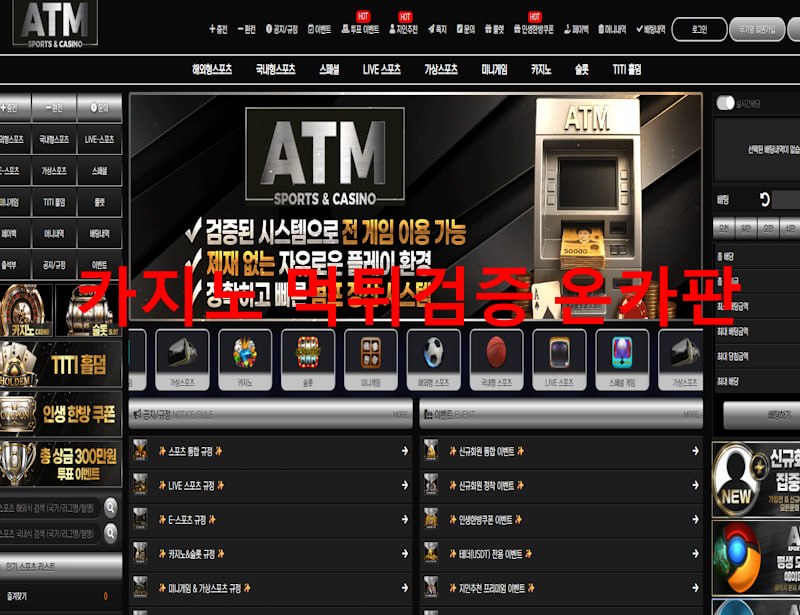Open 배팅내역 in the sidebar grid

[99, 234]
